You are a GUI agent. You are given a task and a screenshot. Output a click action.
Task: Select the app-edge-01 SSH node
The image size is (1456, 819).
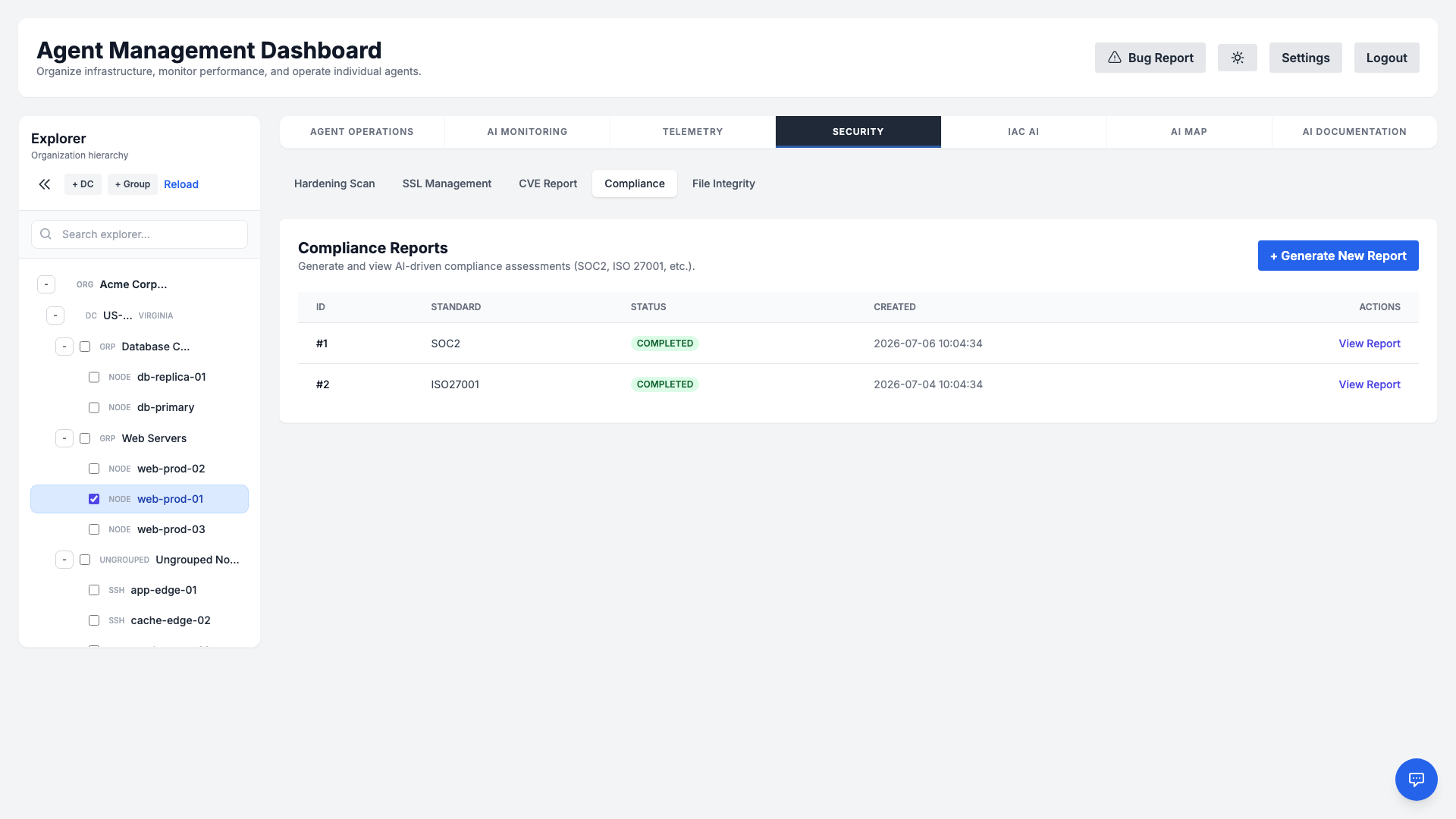coord(163,590)
